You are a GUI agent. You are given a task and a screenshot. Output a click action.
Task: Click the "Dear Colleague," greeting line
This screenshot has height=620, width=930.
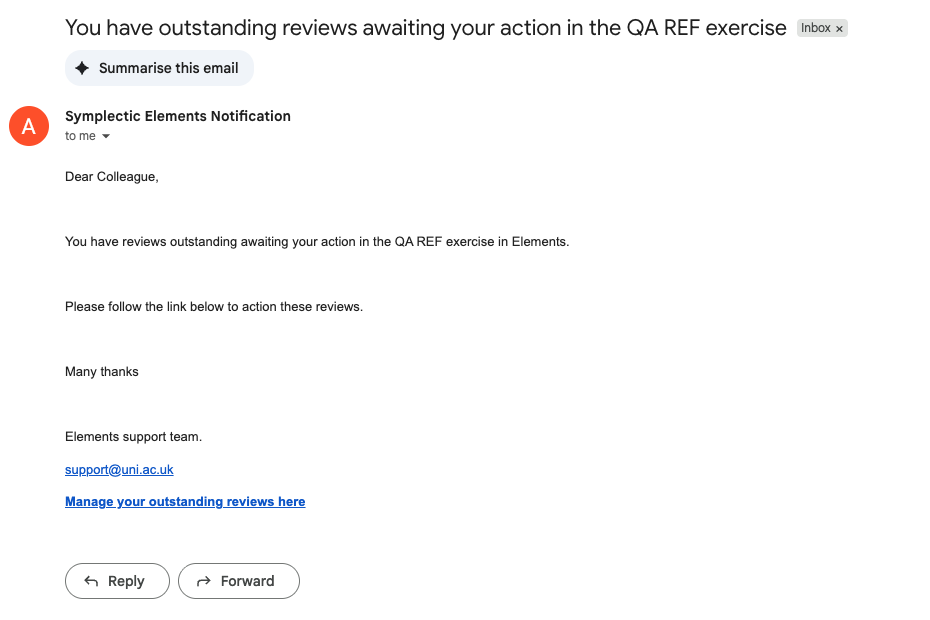coord(112,177)
